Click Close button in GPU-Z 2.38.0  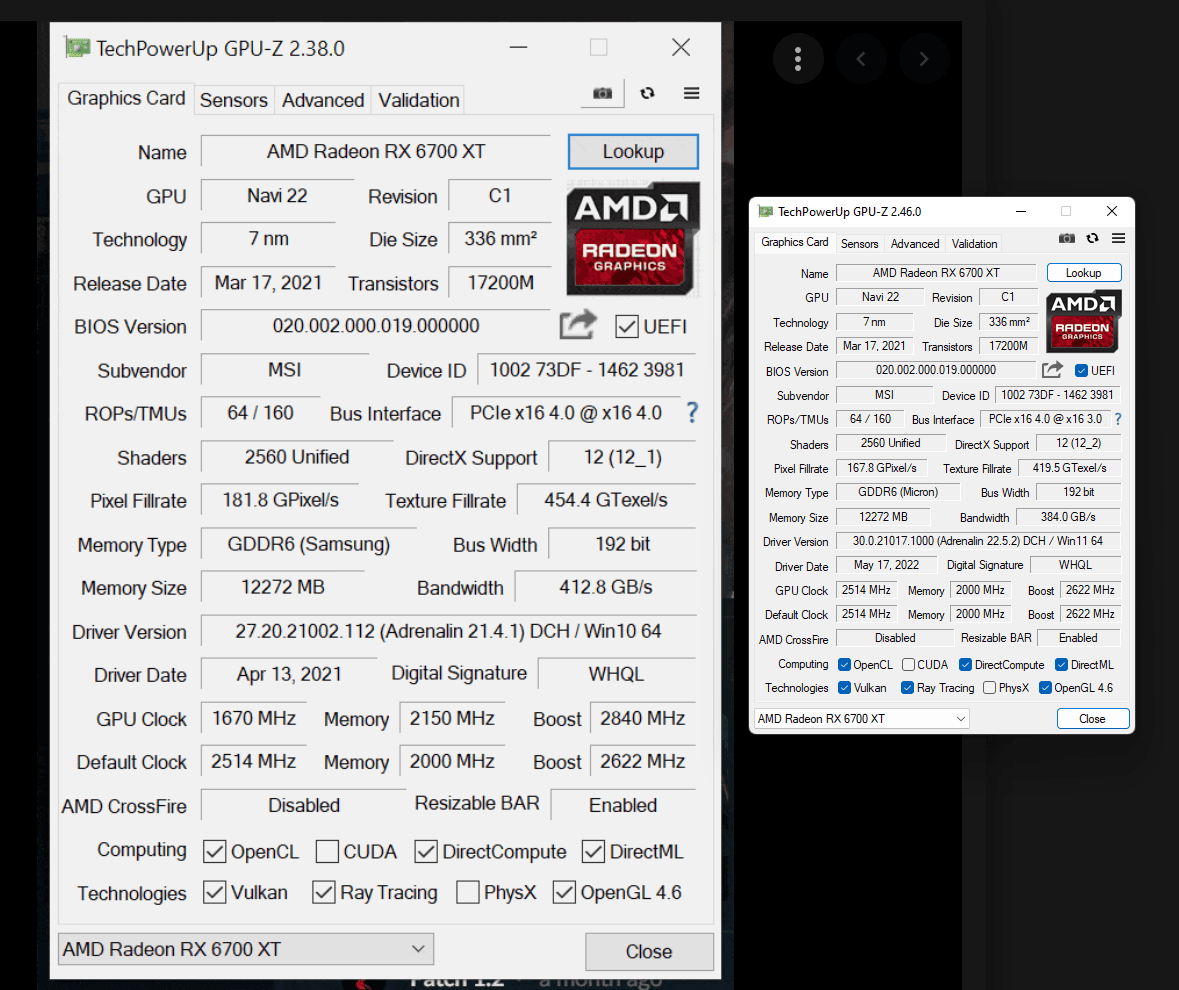pyautogui.click(x=649, y=952)
